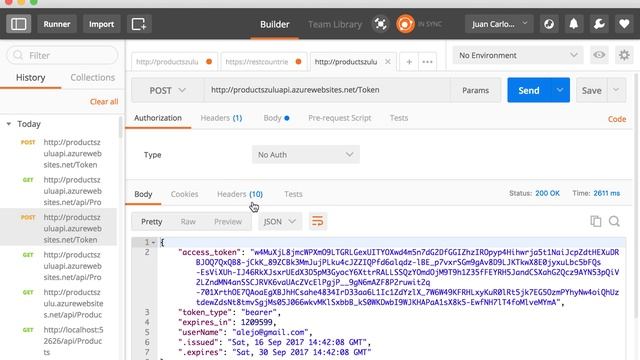640x360 pixels.
Task: Click the orange sync status icon
Action: pos(405,24)
